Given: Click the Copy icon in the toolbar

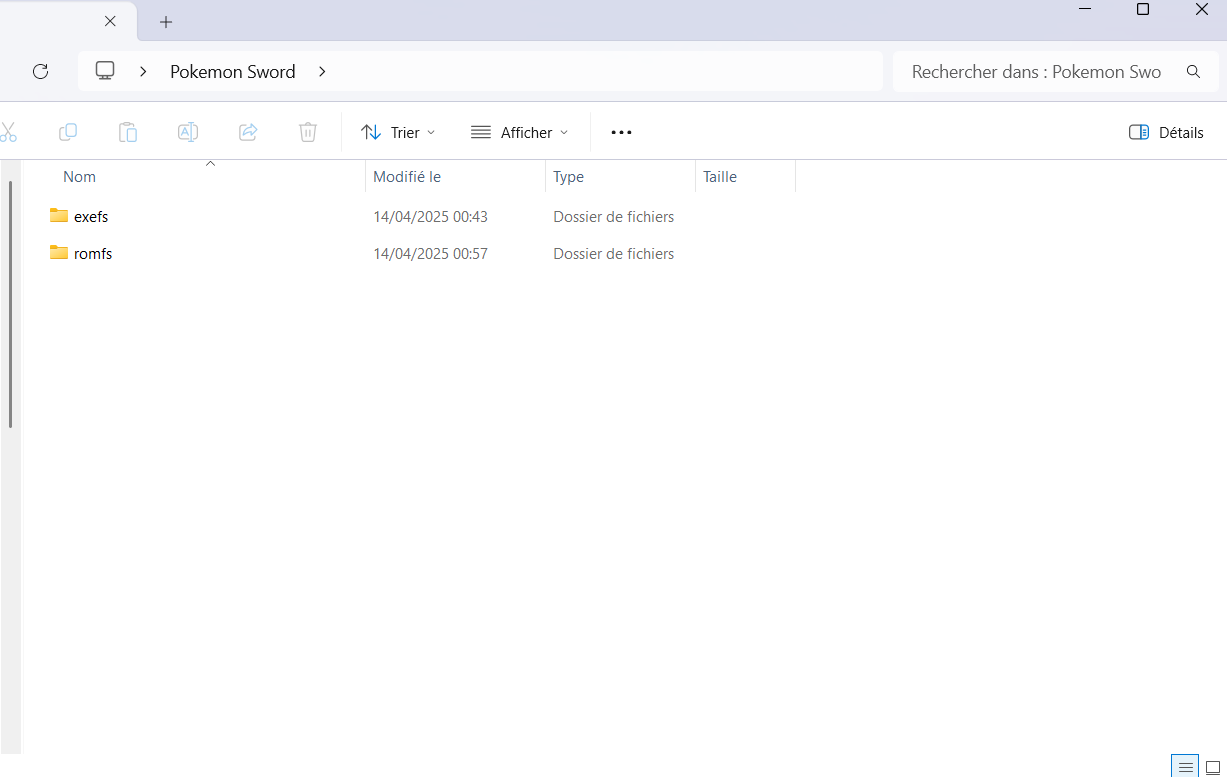Looking at the screenshot, I should click(x=68, y=132).
